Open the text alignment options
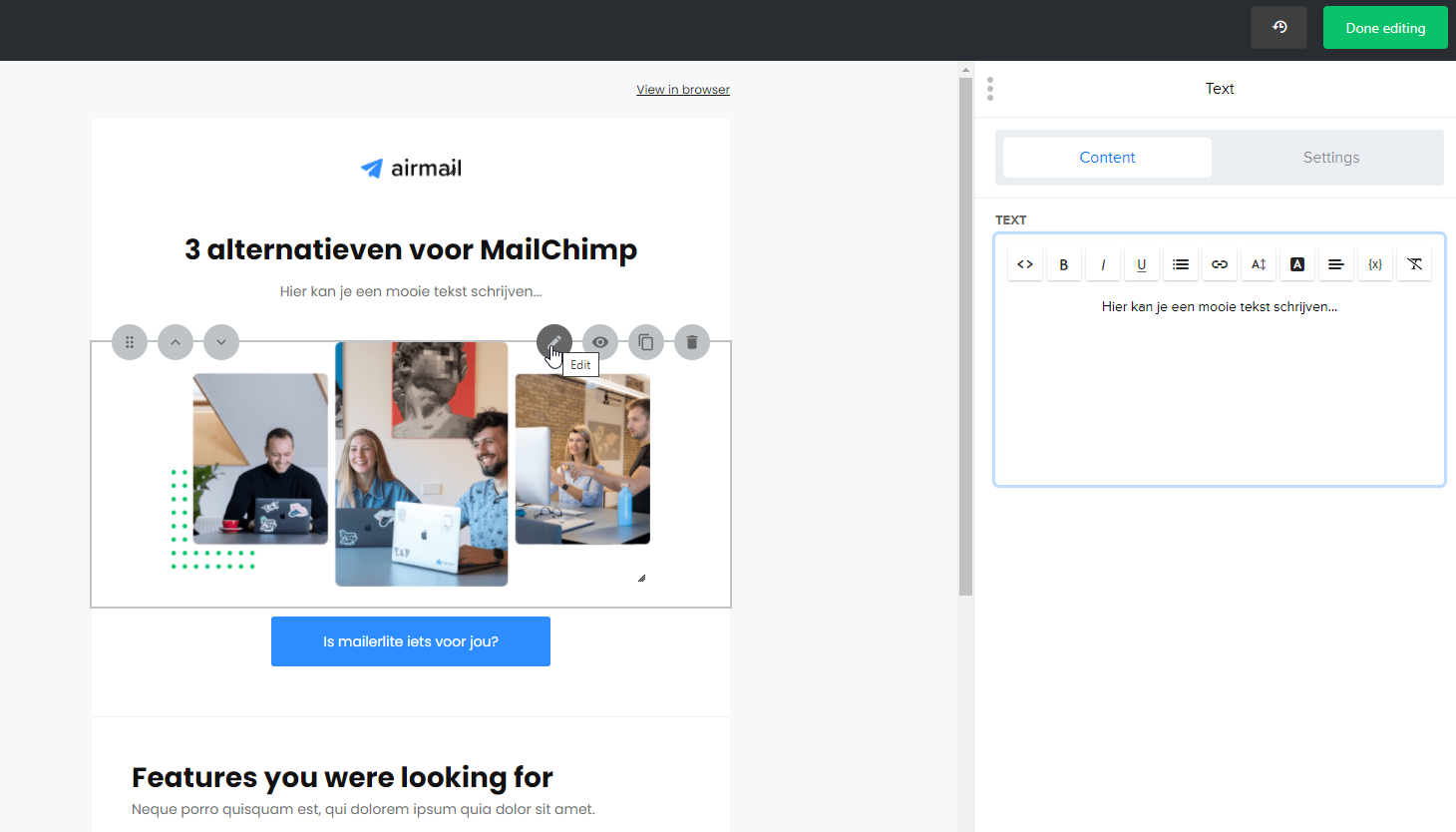 point(1336,264)
